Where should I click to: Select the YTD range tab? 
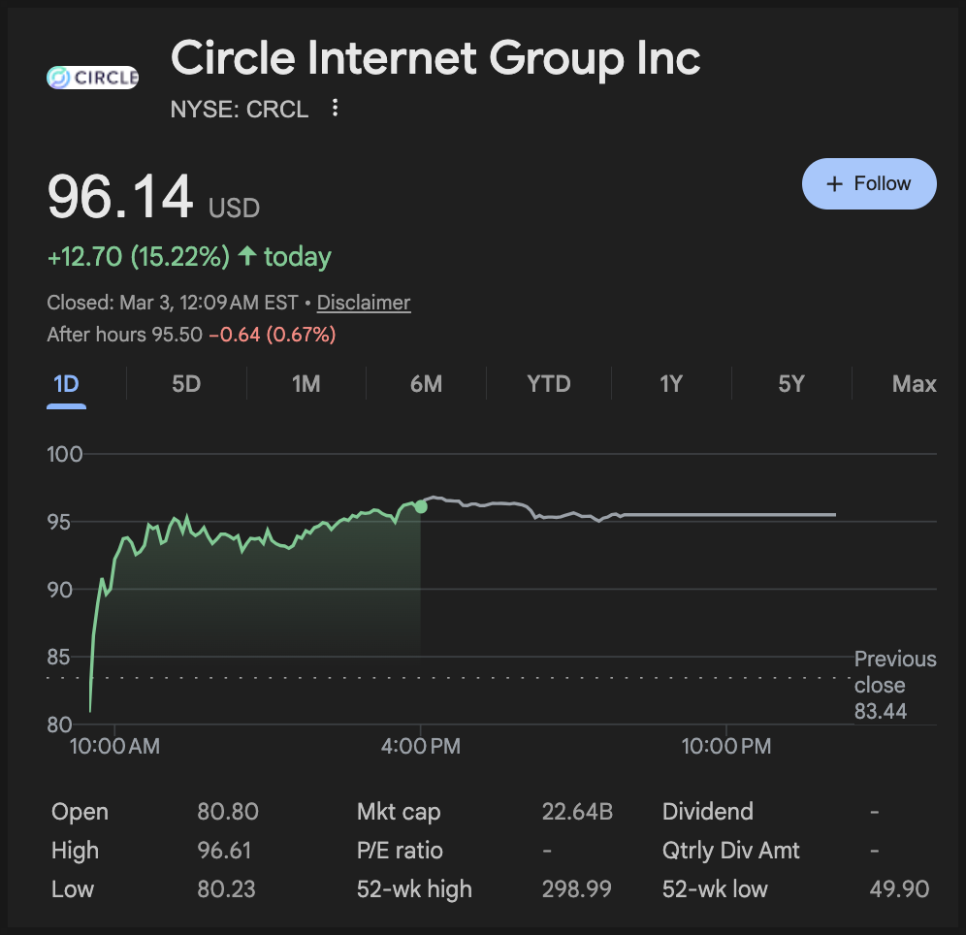pos(548,384)
